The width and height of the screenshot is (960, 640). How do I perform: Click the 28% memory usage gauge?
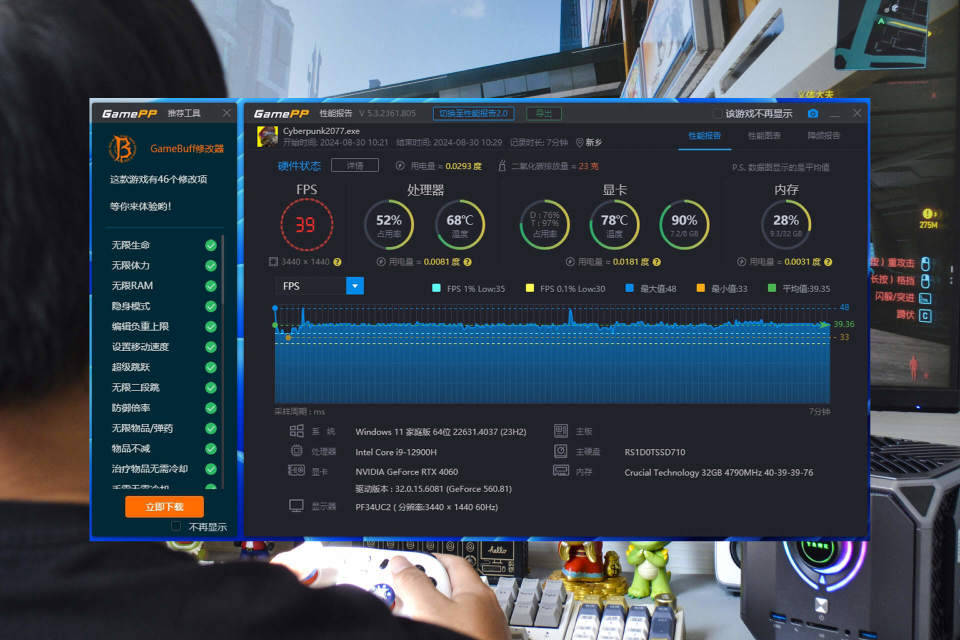[x=786, y=225]
